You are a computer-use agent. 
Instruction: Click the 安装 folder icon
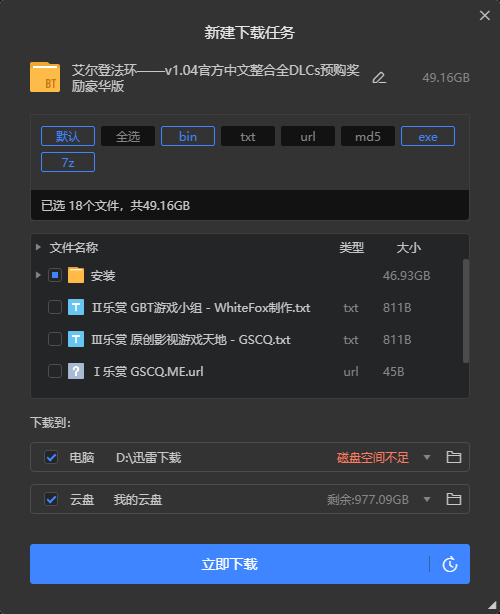(x=76, y=275)
